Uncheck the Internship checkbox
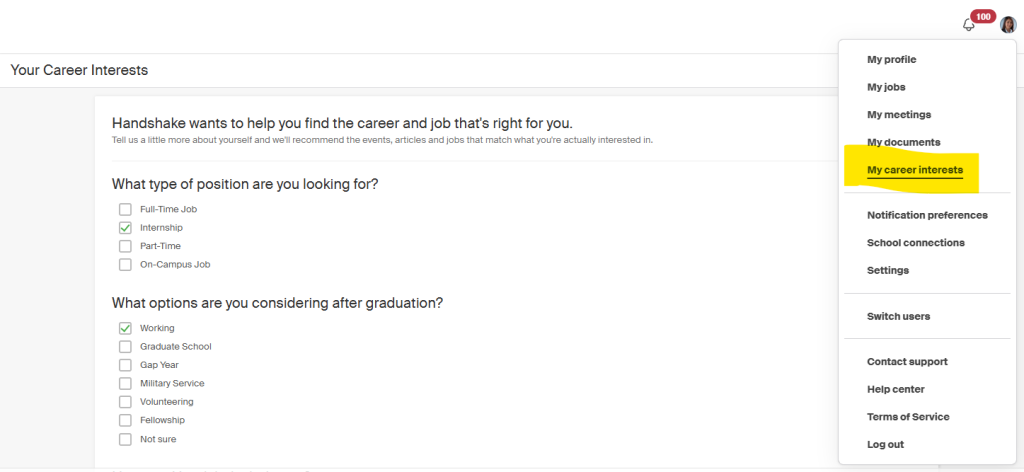The width and height of the screenshot is (1024, 472). point(125,228)
